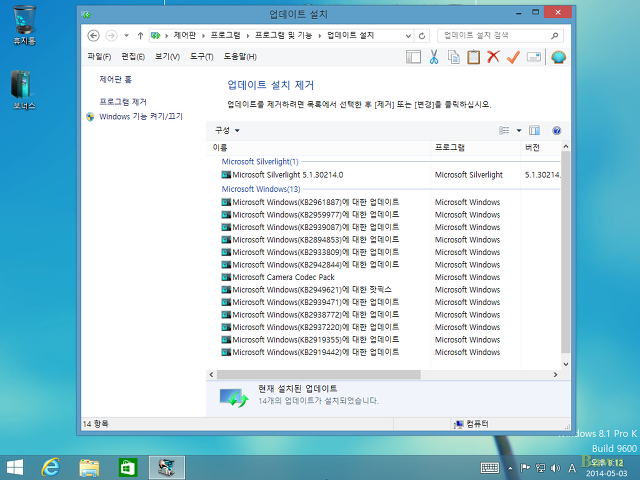Click the volume speaker tray icon

(x=555, y=468)
